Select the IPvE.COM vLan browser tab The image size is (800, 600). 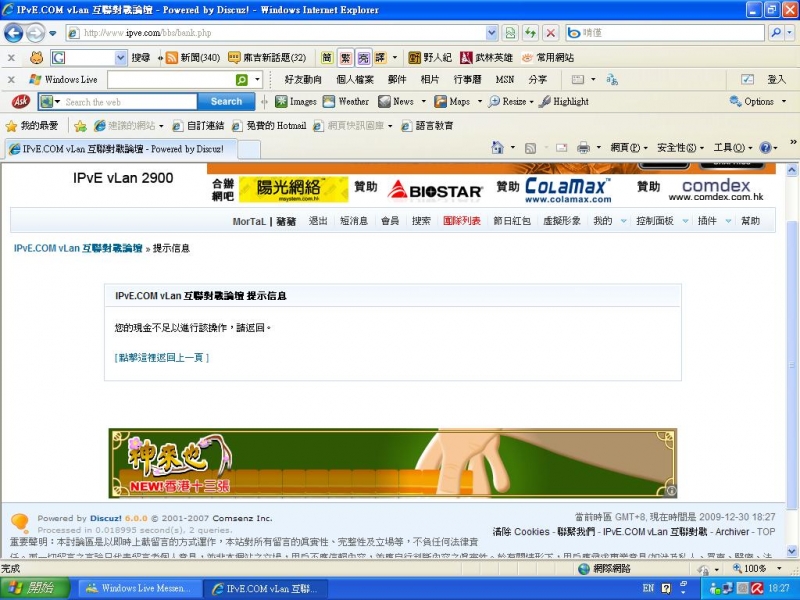[x=121, y=149]
